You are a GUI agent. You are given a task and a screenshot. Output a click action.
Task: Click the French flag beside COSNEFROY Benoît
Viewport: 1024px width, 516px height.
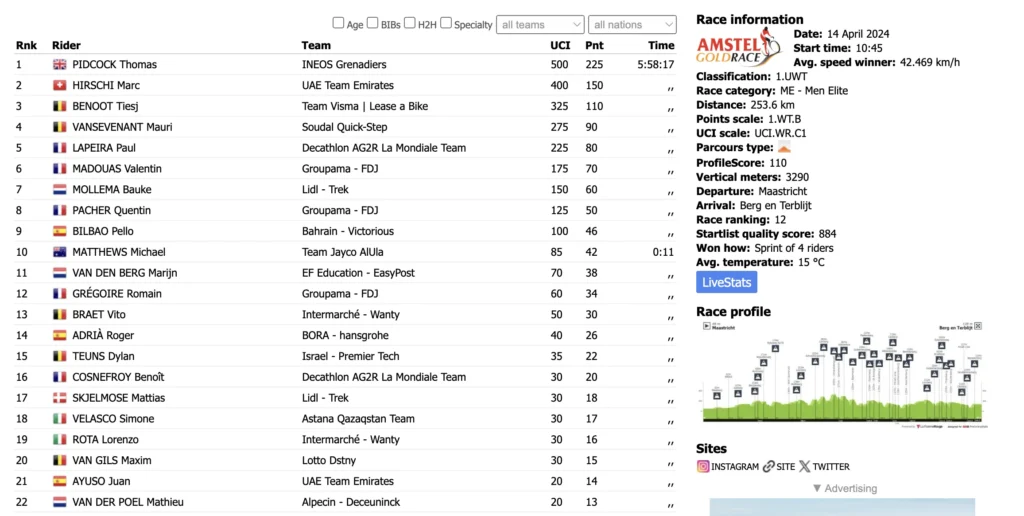[59, 377]
